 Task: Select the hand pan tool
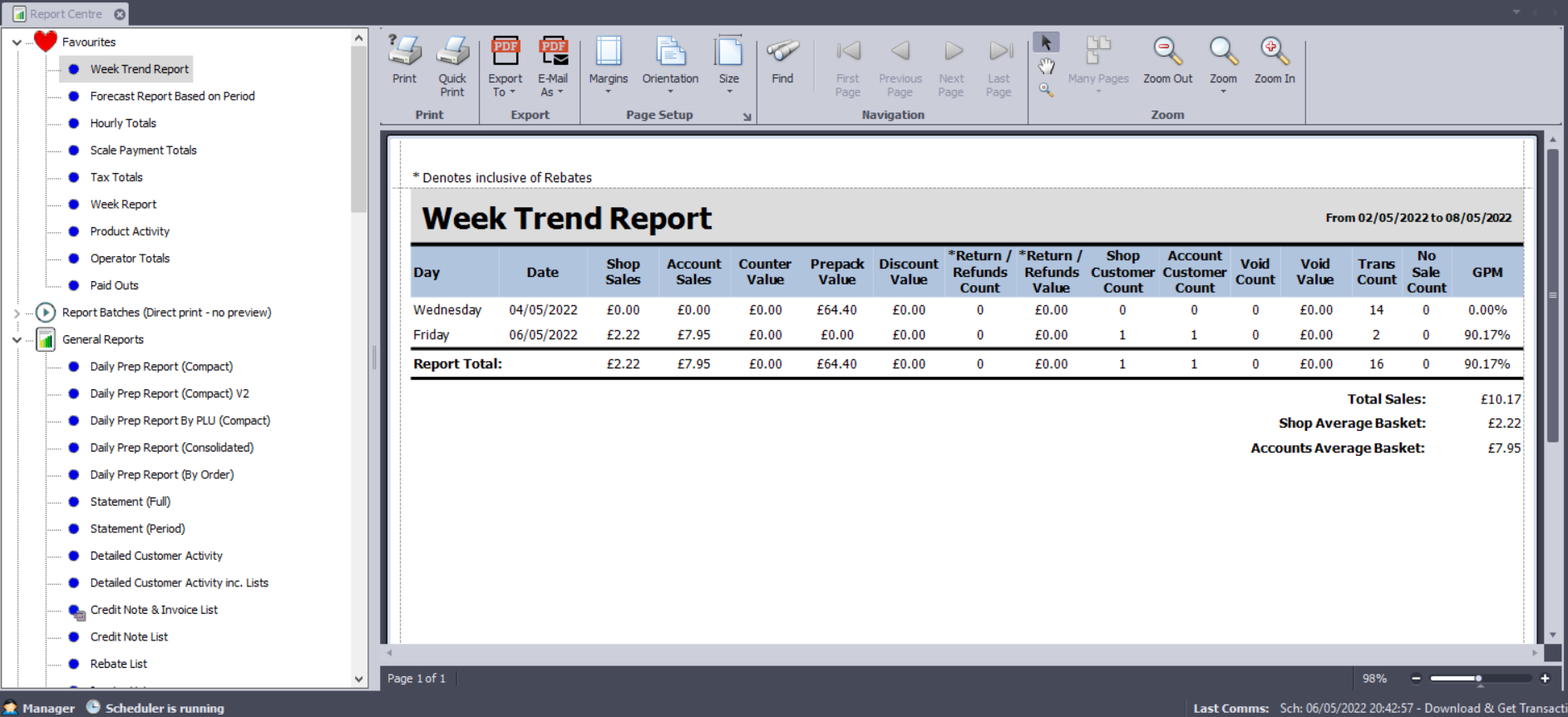coord(1046,67)
